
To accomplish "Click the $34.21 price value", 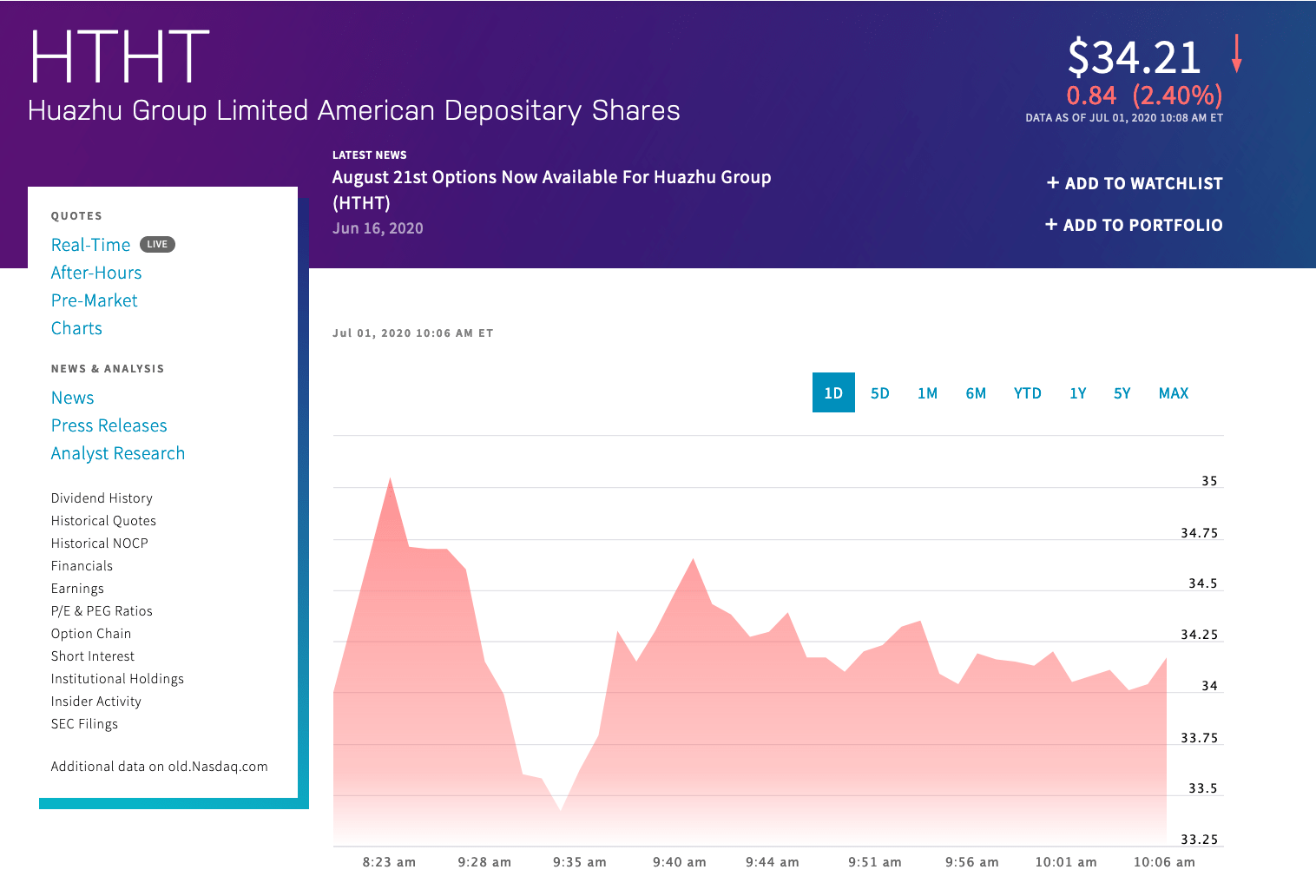I will click(1134, 58).
